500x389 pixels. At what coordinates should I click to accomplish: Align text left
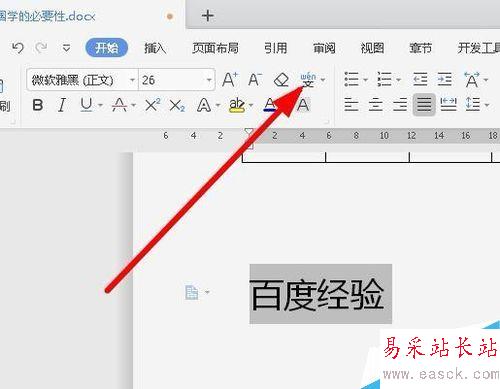pos(351,105)
